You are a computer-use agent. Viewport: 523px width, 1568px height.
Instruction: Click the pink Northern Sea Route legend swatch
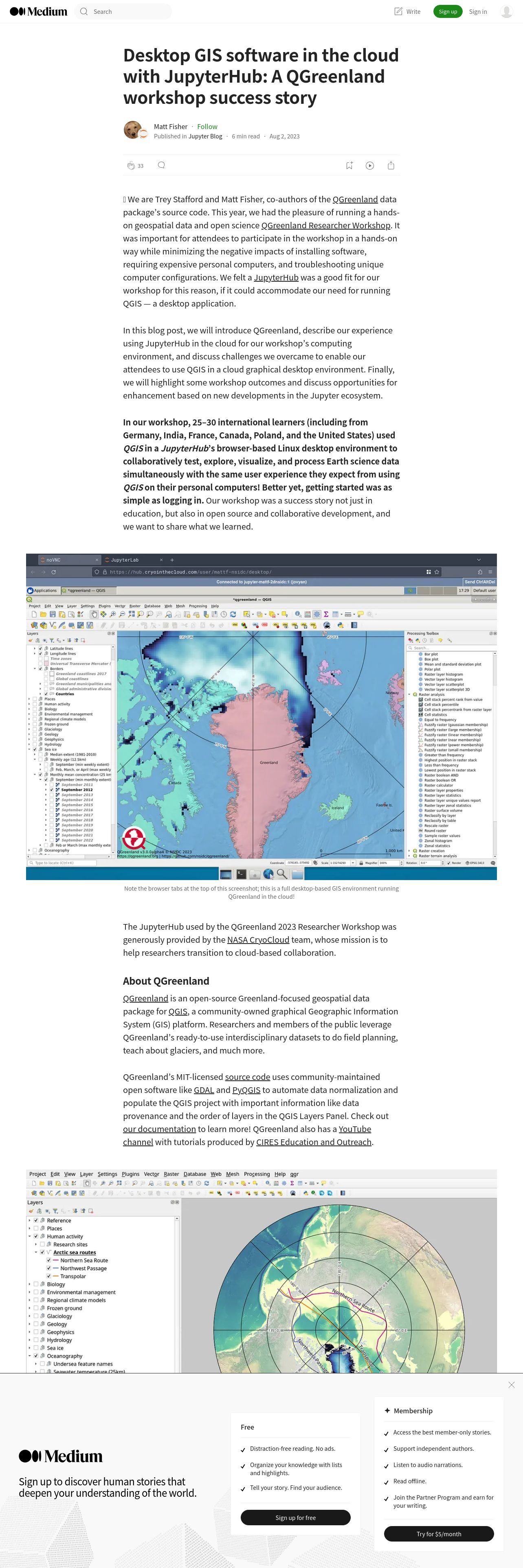click(x=55, y=1261)
